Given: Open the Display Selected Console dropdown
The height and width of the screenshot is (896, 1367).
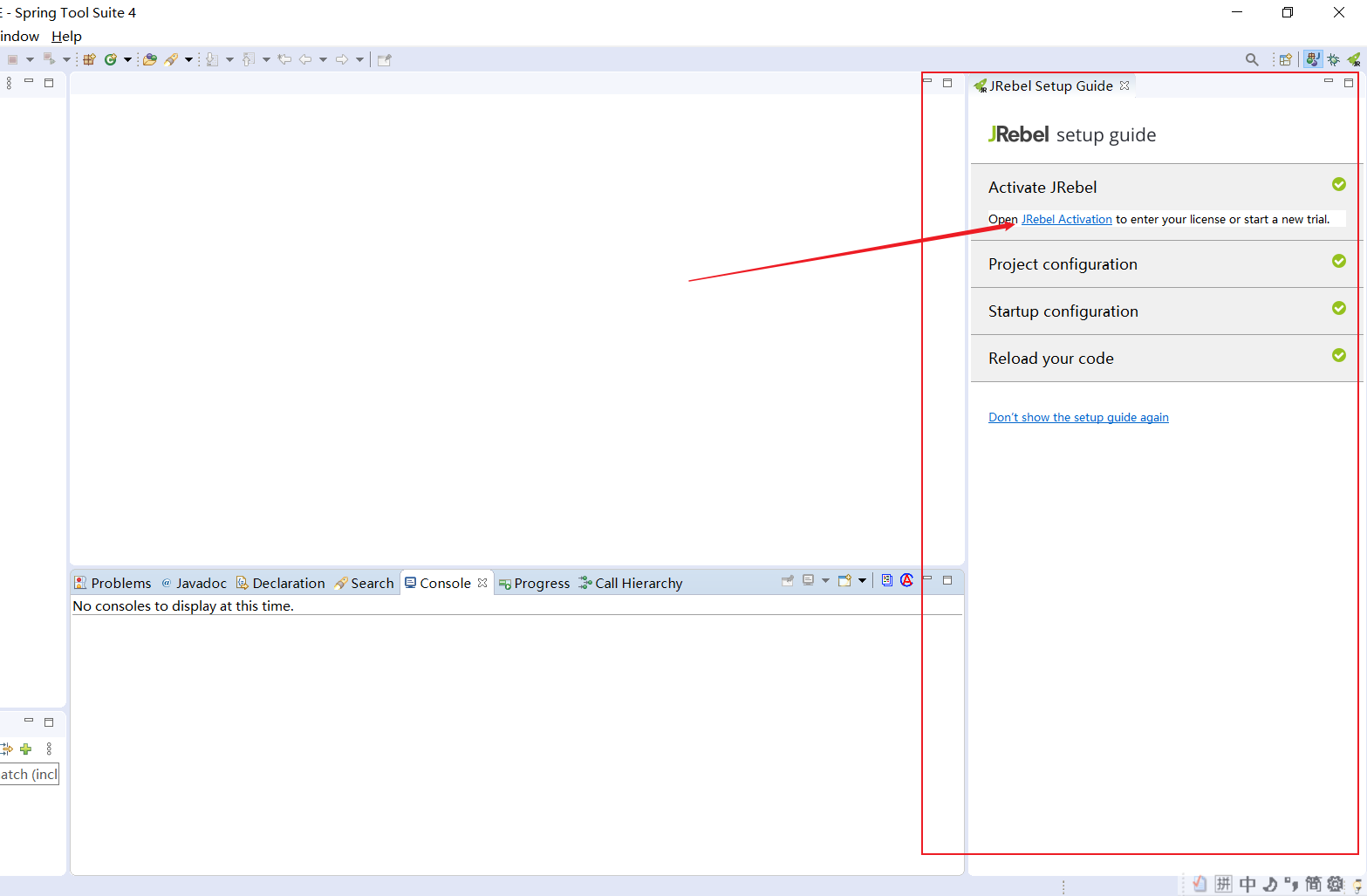Looking at the screenshot, I should point(825,580).
